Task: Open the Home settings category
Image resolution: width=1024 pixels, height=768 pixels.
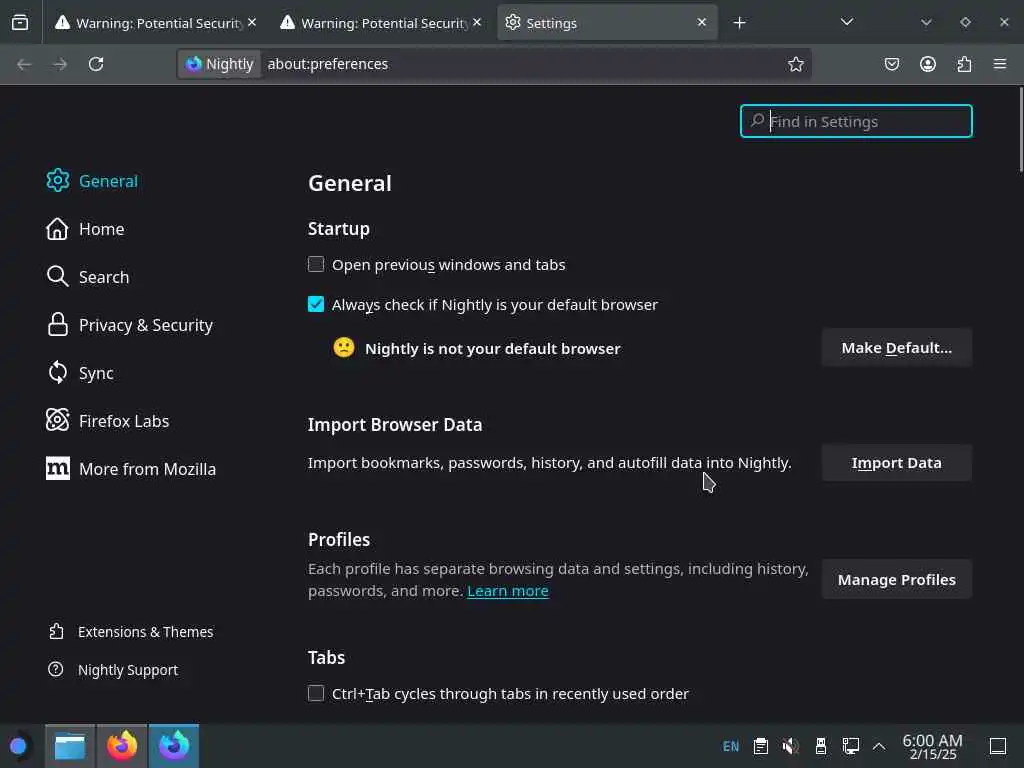Action: pyautogui.click(x=85, y=229)
